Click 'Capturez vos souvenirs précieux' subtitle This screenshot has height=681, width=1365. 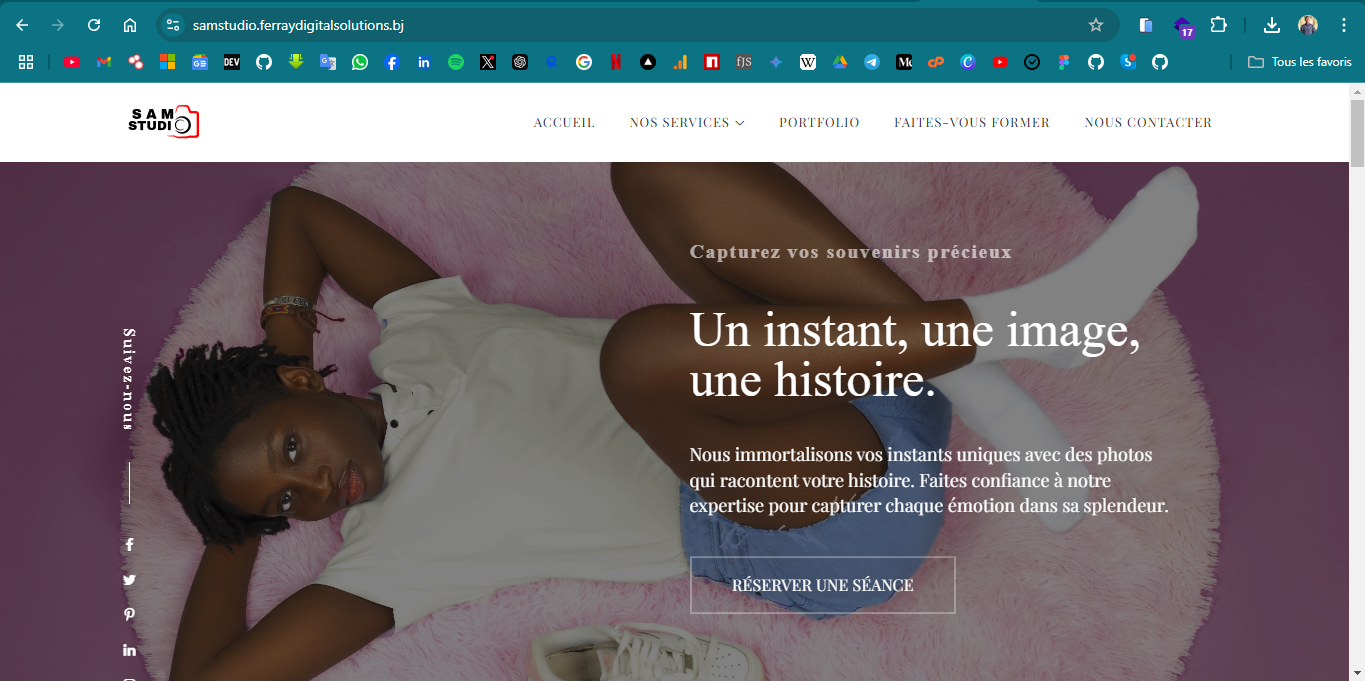851,252
